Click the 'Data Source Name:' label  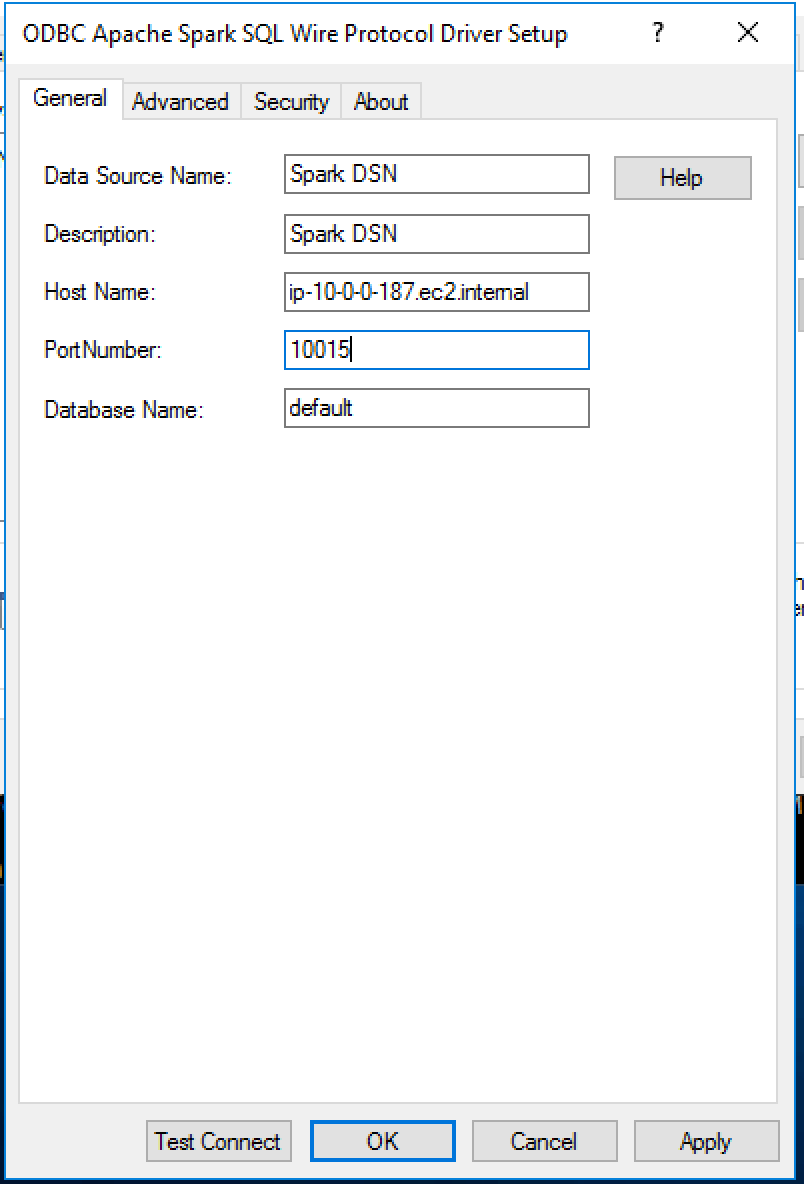(138, 176)
